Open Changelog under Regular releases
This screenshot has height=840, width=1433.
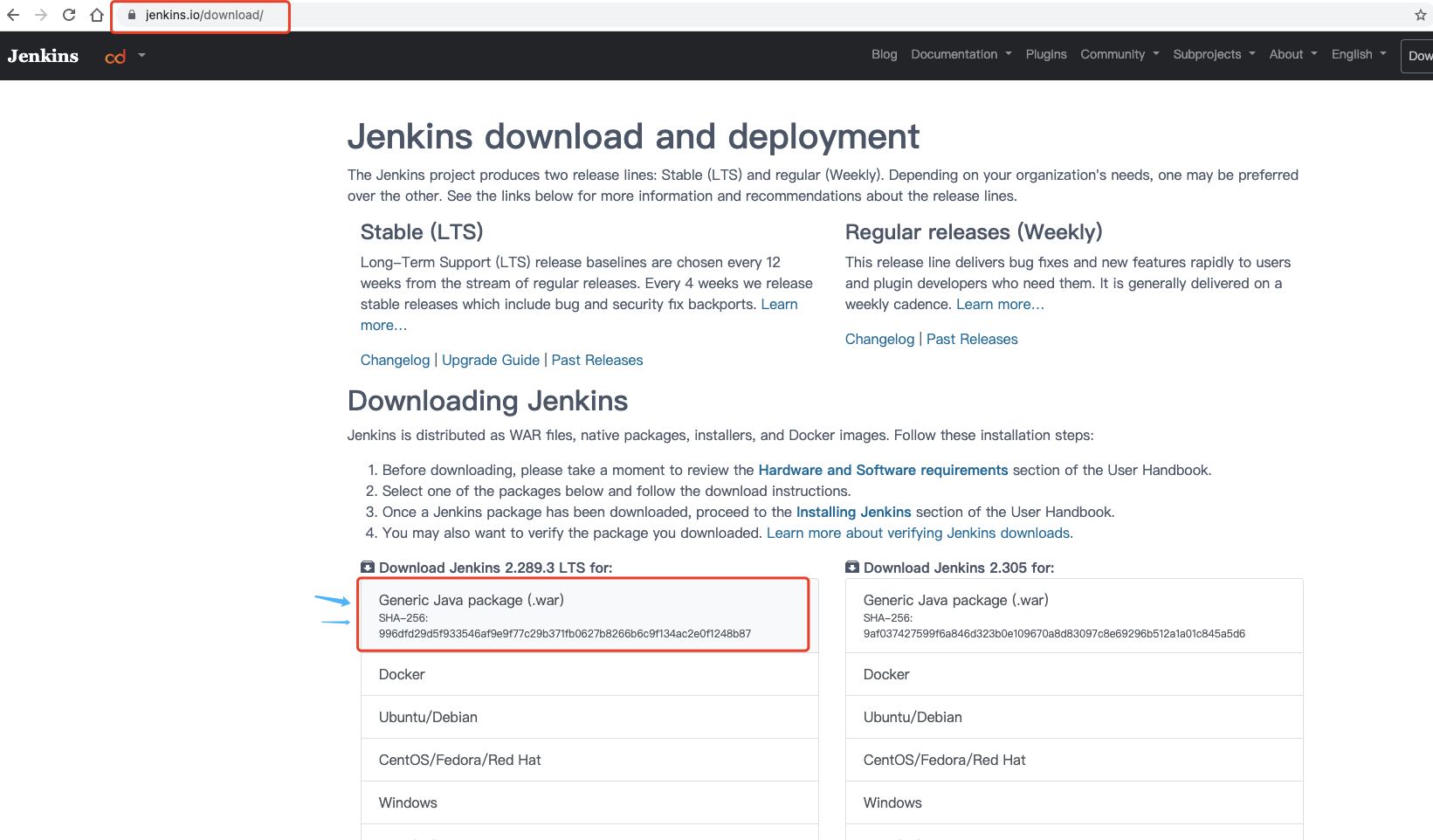click(x=879, y=339)
